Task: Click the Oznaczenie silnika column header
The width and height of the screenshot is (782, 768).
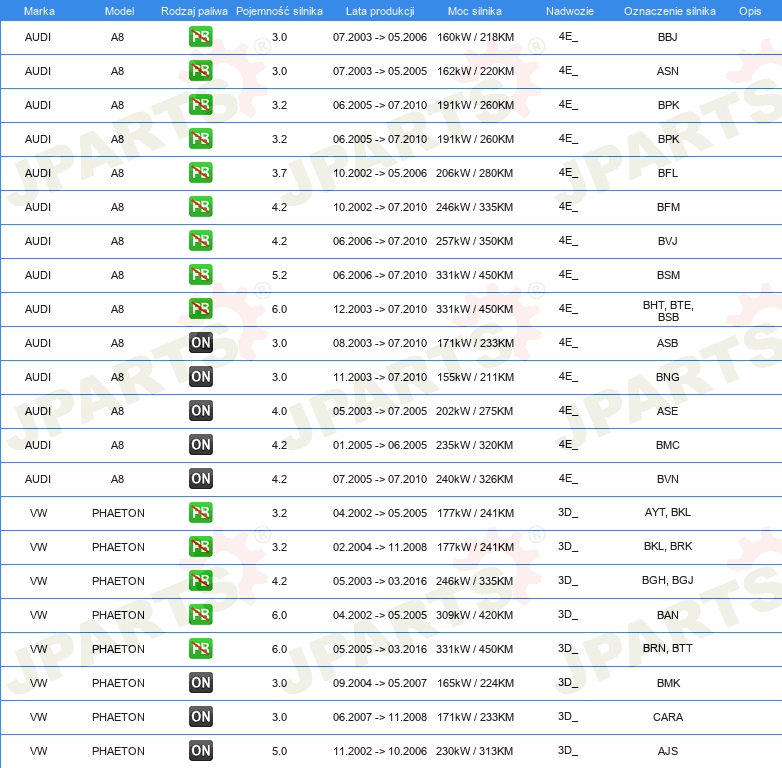Action: pos(669,11)
